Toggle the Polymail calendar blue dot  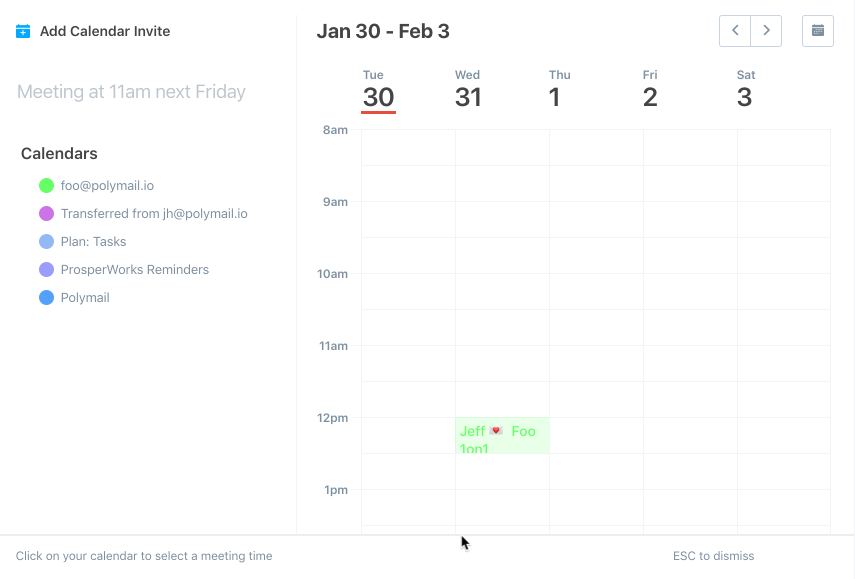pyautogui.click(x=46, y=298)
